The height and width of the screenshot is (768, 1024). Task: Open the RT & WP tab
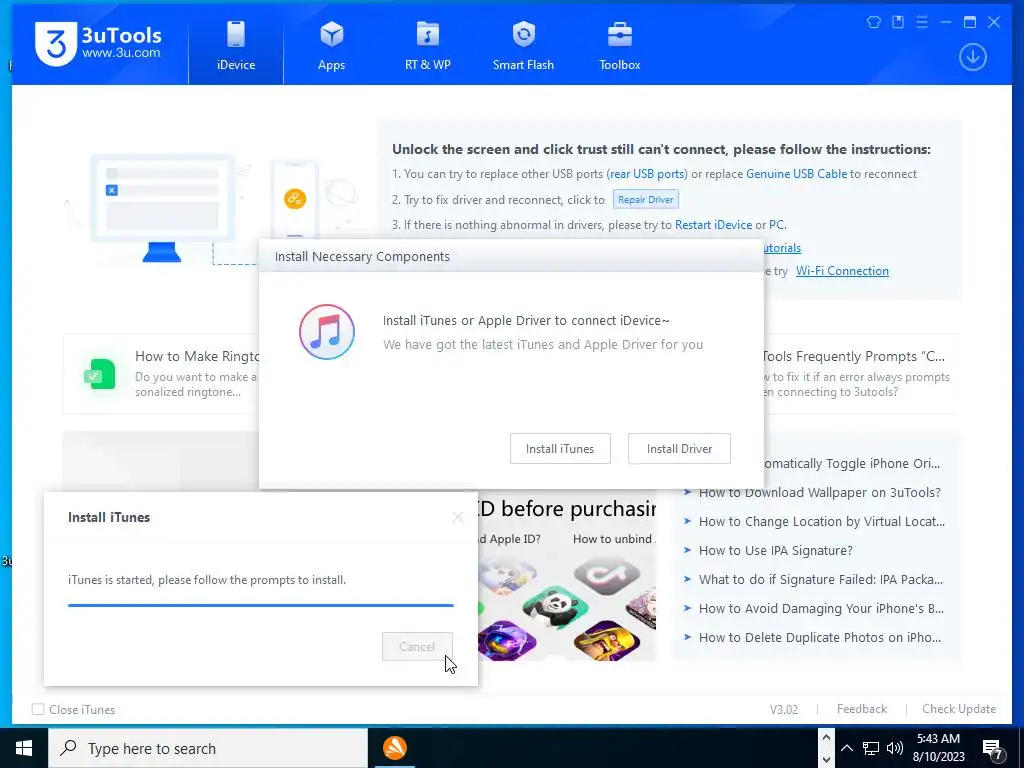428,46
